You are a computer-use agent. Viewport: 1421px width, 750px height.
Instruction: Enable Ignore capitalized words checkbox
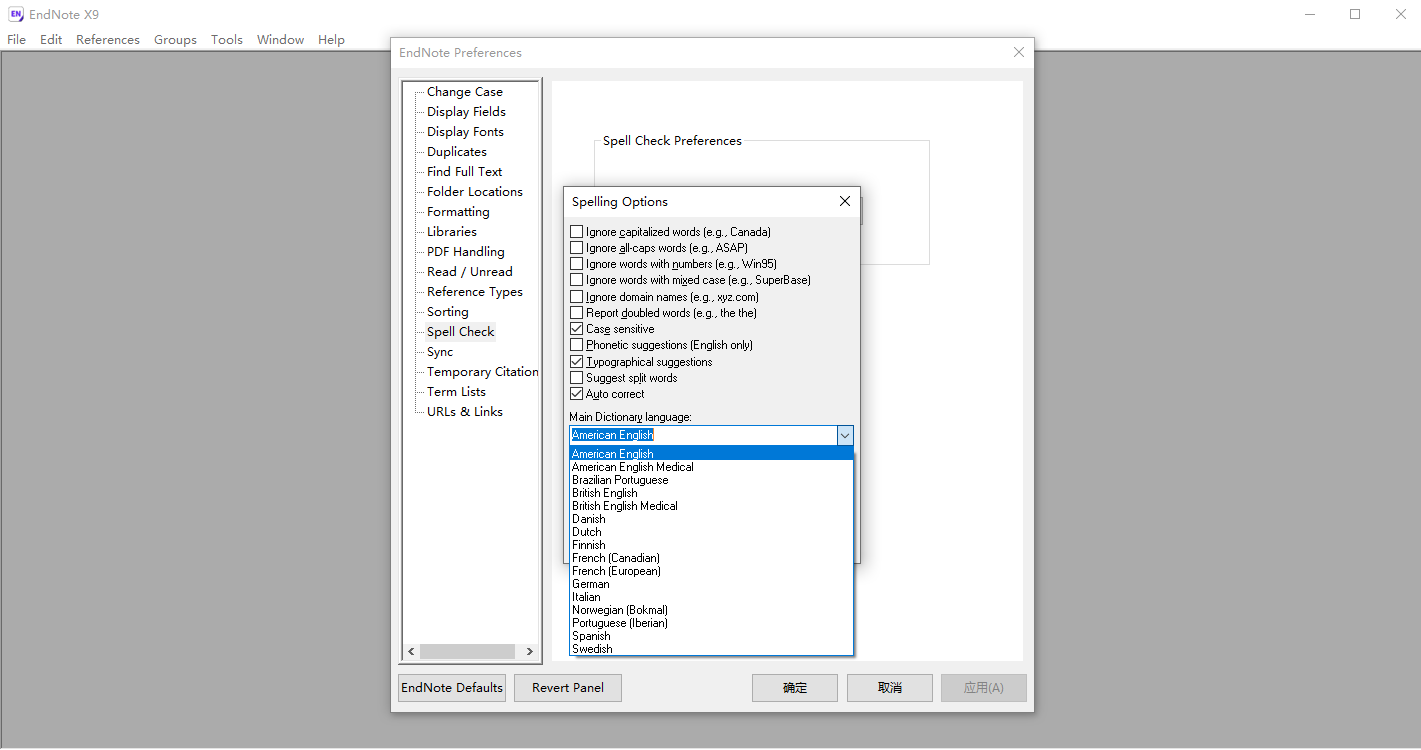576,232
